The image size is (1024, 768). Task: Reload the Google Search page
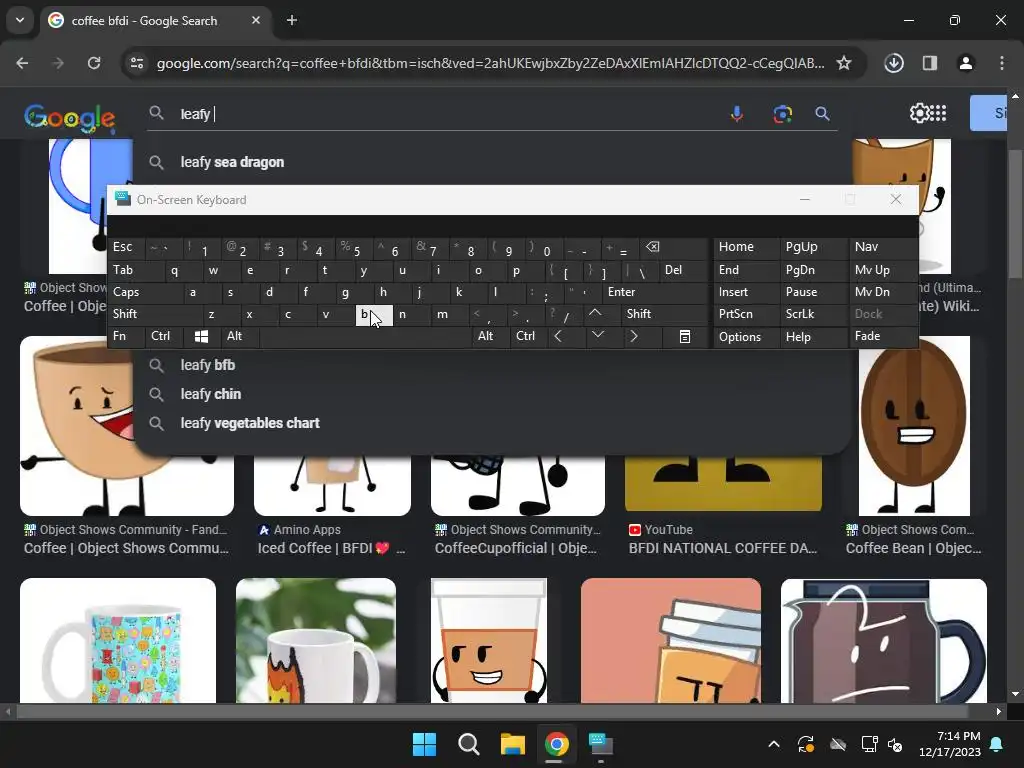click(94, 63)
